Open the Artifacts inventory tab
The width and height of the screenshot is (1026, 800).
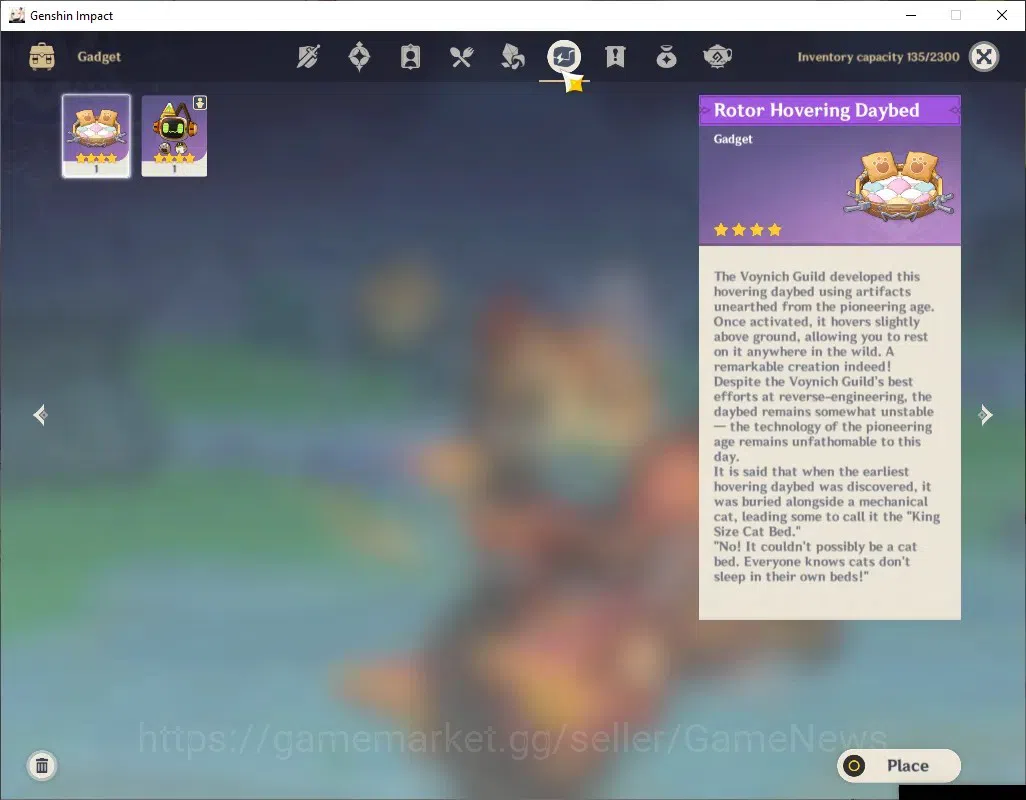tap(359, 56)
